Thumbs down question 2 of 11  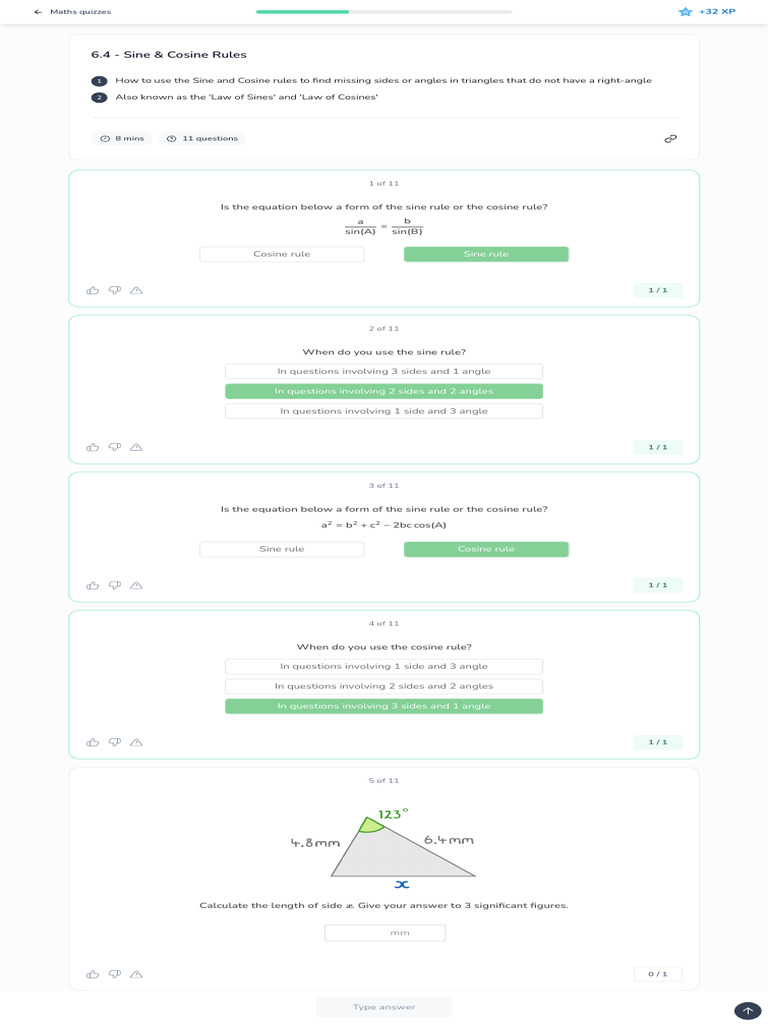click(x=115, y=447)
